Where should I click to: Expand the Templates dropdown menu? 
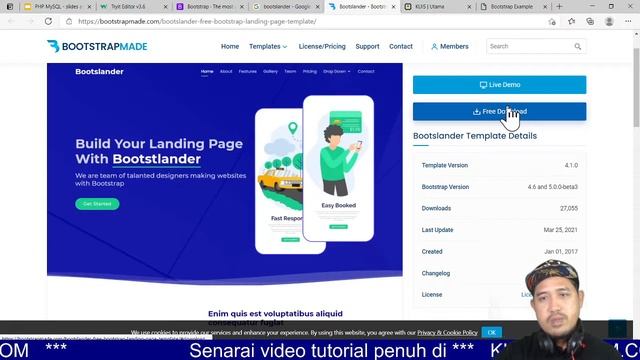(268, 47)
